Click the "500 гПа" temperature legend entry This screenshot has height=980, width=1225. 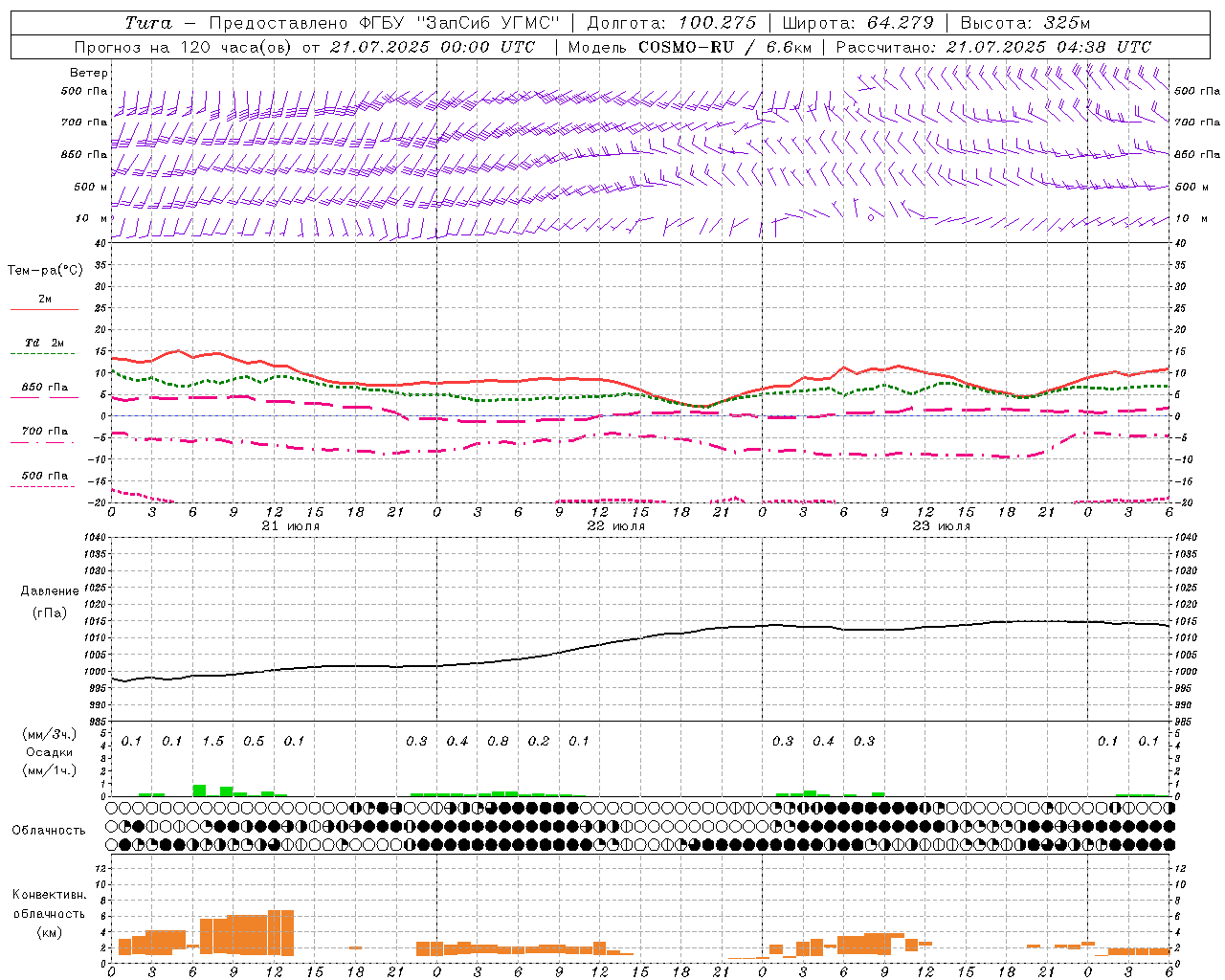coord(45,476)
